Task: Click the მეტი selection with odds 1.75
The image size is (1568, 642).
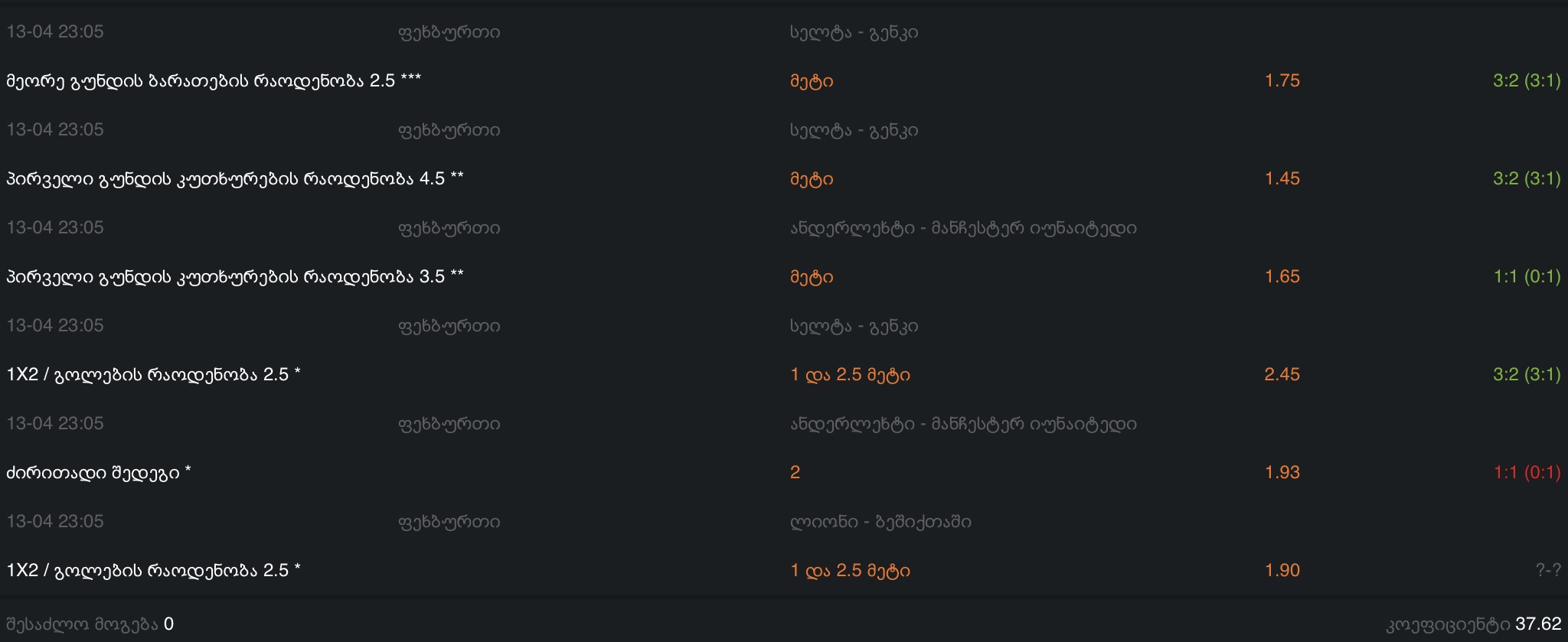Action: click(812, 81)
